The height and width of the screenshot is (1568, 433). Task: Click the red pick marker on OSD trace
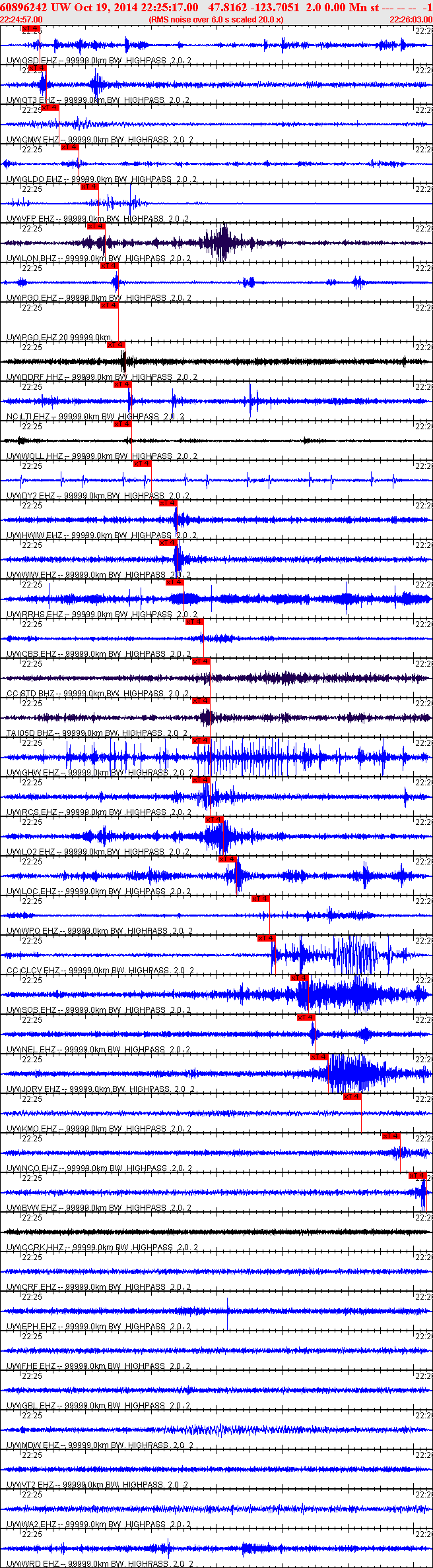tap(30, 29)
